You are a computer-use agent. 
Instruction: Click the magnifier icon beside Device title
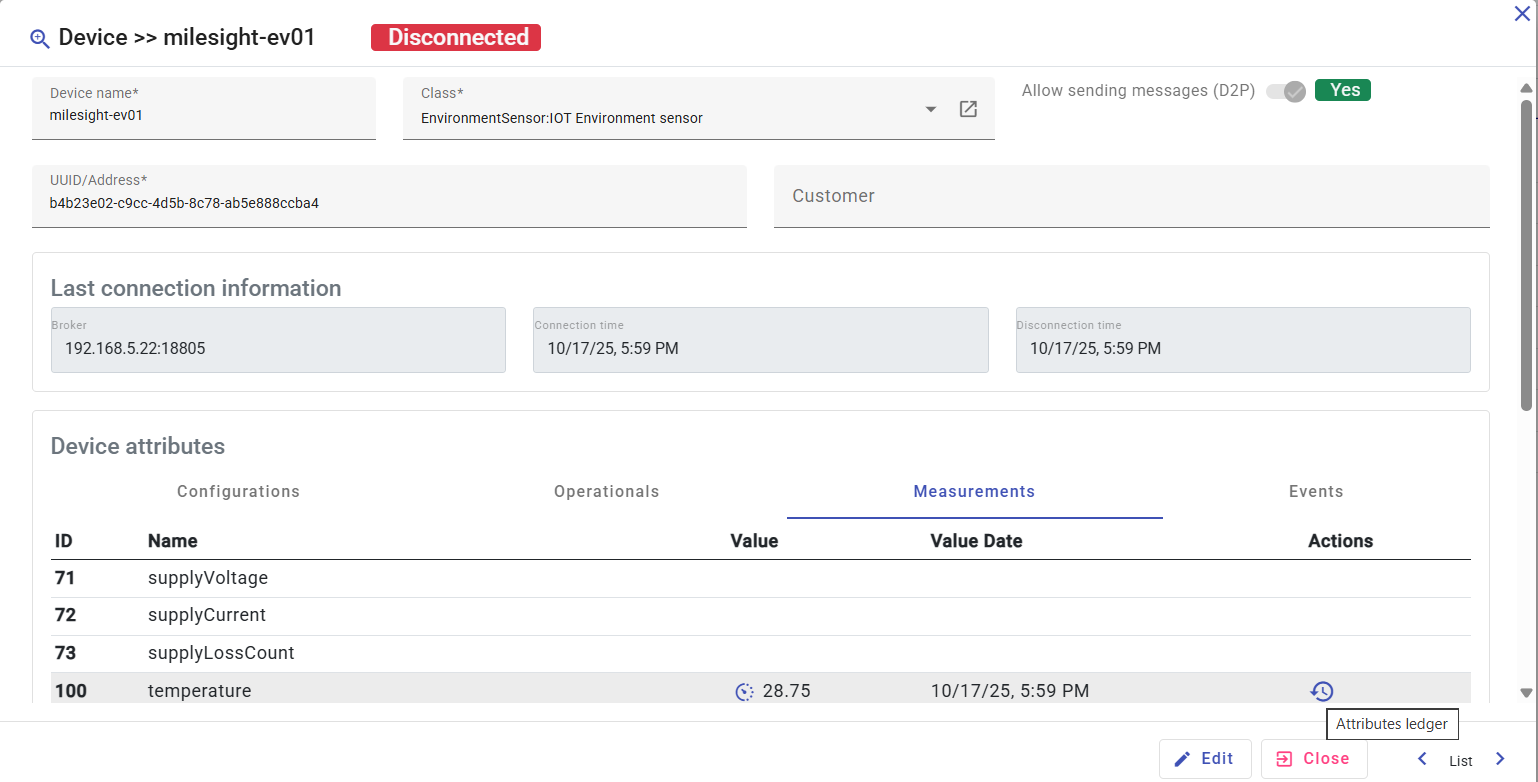[x=40, y=39]
